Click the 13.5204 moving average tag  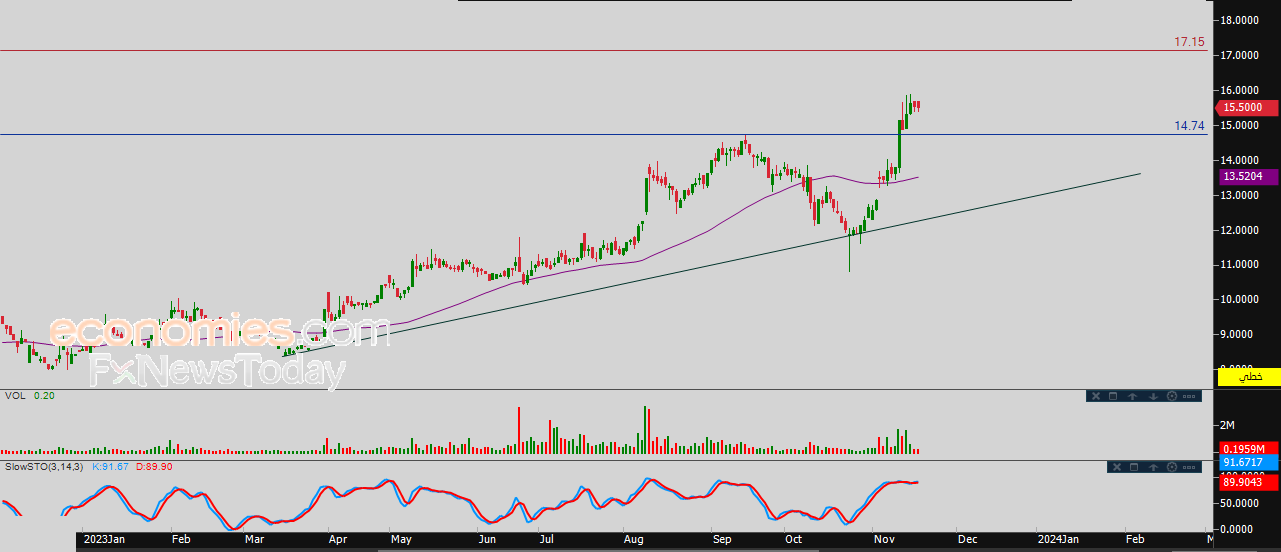tap(1249, 176)
